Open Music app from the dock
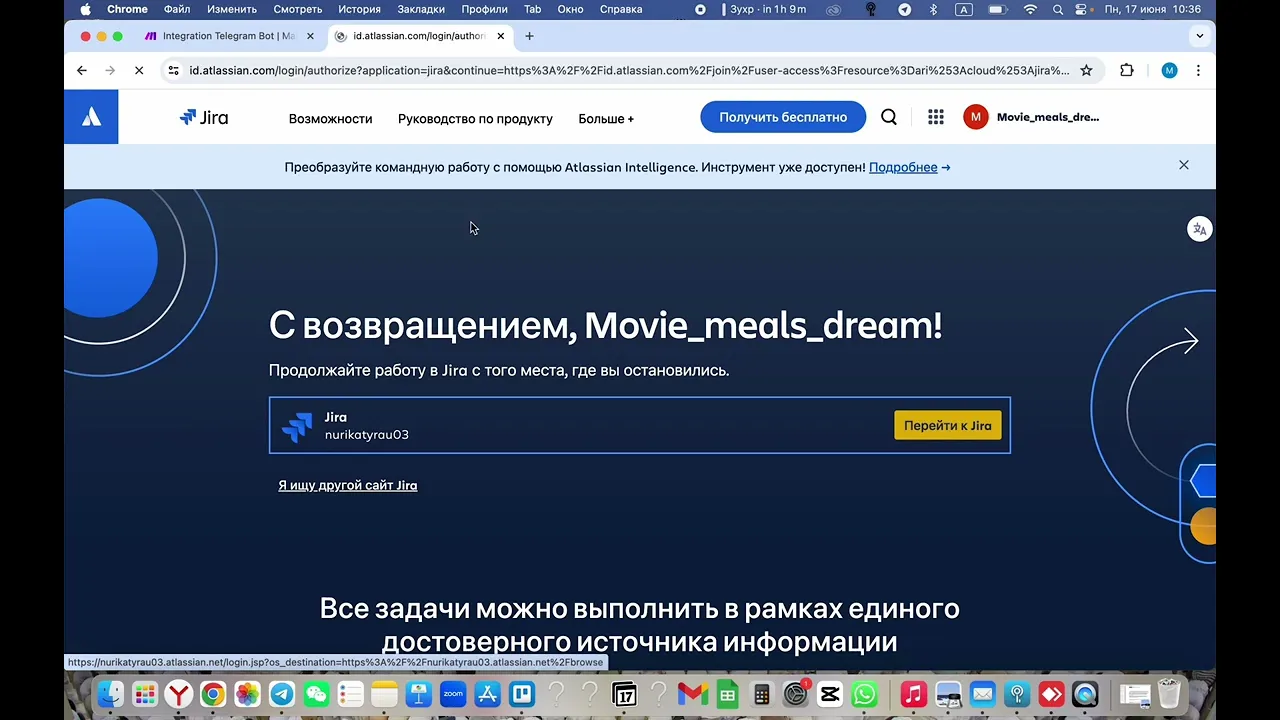The height and width of the screenshot is (720, 1280). click(x=913, y=693)
